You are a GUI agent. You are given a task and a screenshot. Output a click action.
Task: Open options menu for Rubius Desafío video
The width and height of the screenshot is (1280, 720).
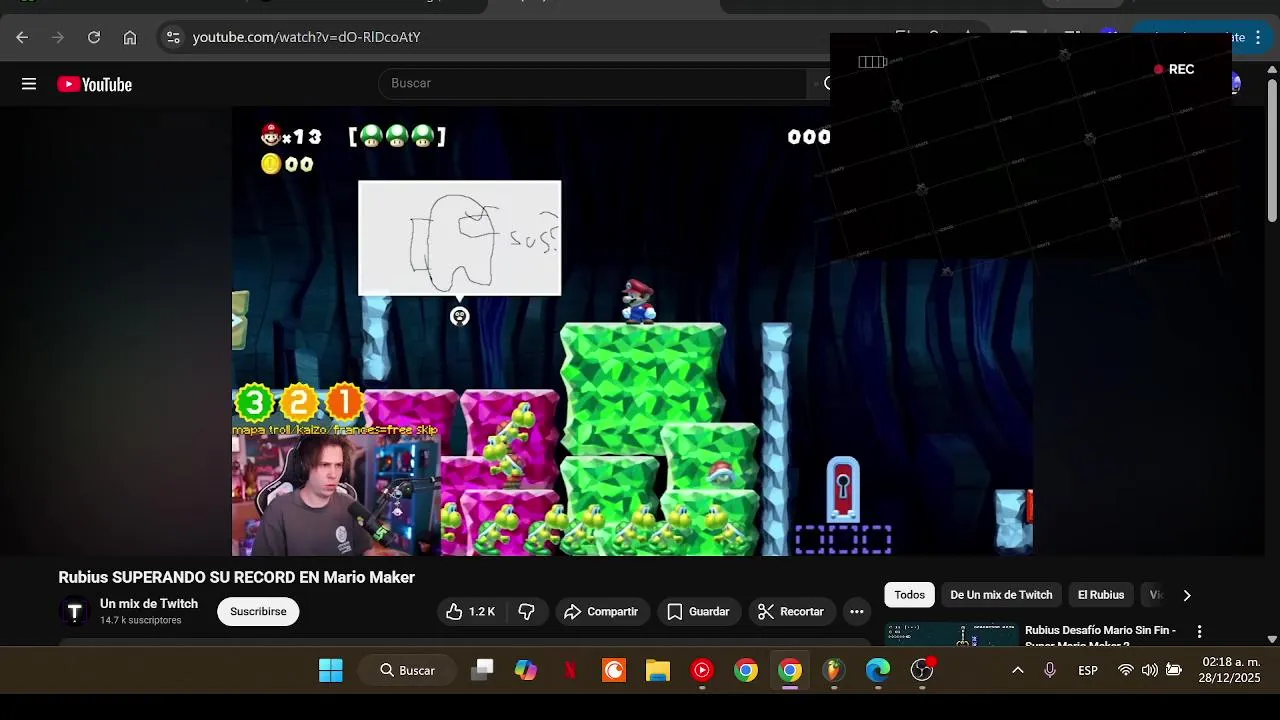(1199, 632)
